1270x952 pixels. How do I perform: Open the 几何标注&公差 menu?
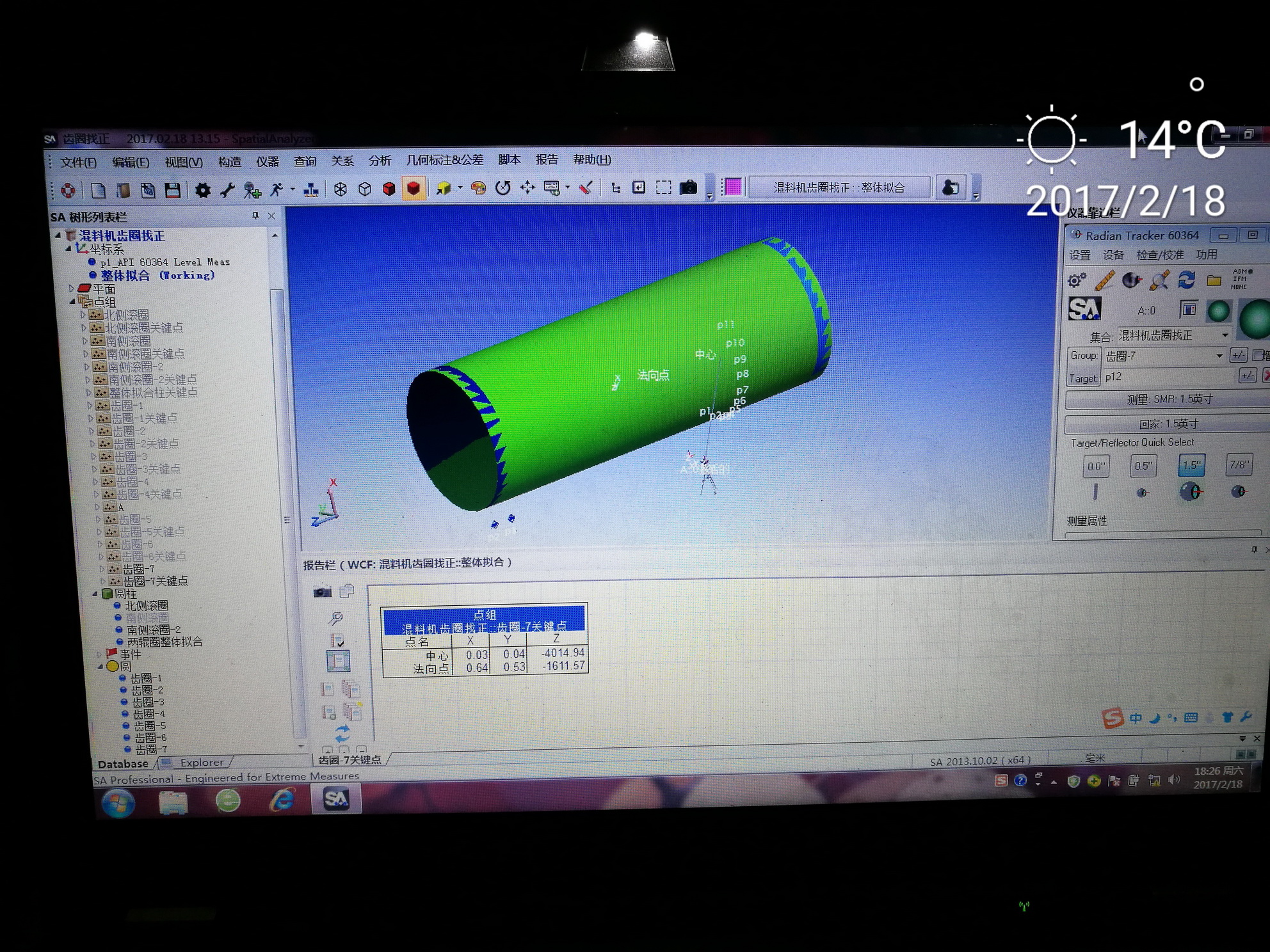point(445,160)
